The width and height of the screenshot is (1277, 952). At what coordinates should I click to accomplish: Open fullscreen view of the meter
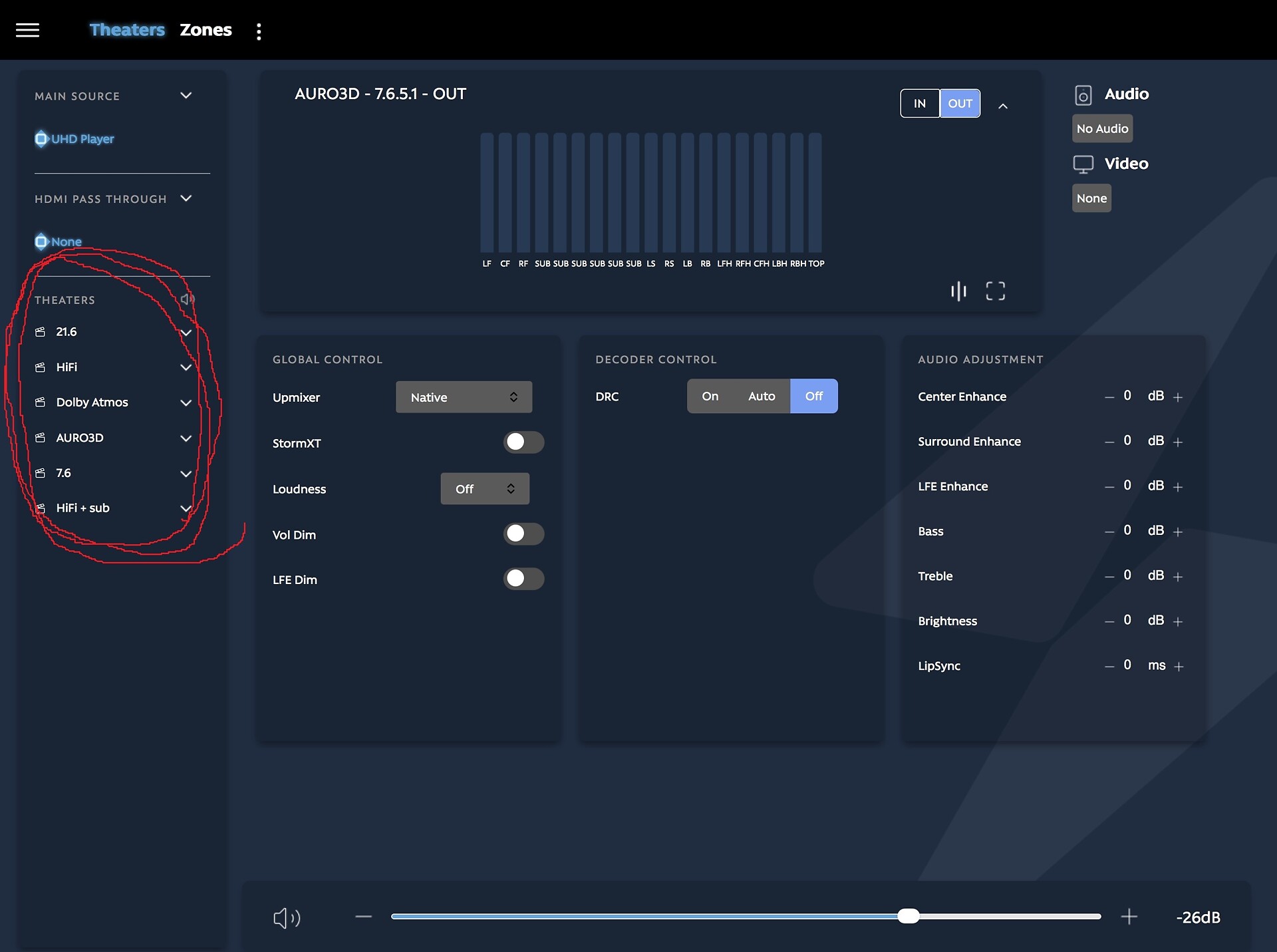pos(996,291)
